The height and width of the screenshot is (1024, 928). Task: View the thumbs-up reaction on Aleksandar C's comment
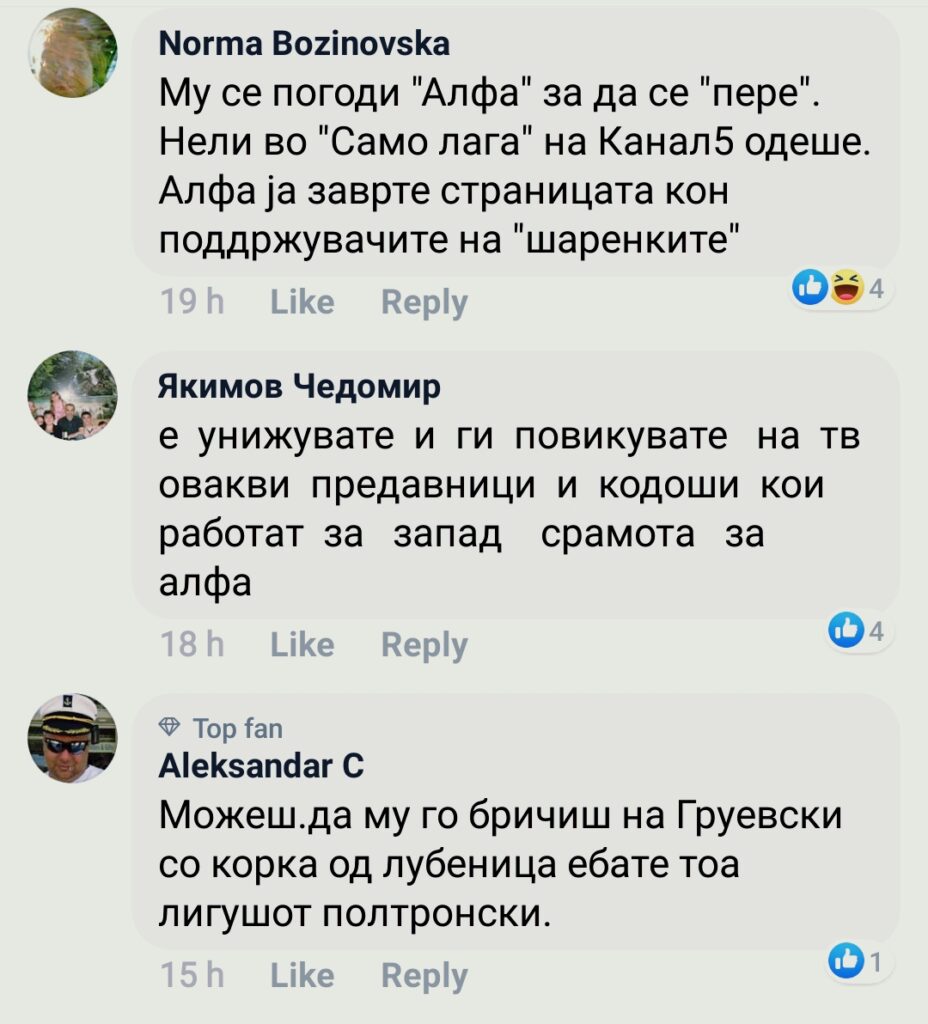click(x=855, y=963)
